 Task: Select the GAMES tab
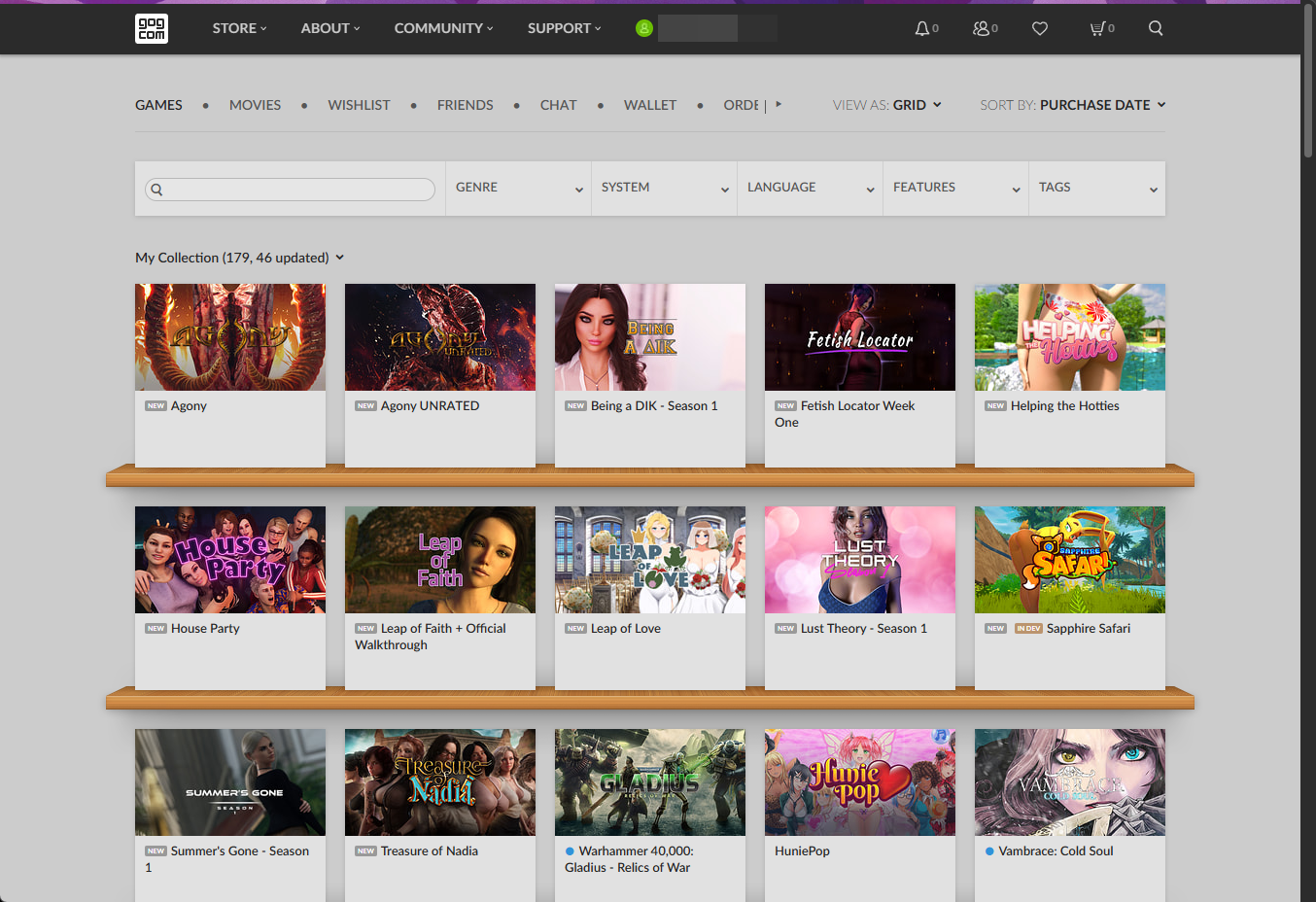(158, 105)
